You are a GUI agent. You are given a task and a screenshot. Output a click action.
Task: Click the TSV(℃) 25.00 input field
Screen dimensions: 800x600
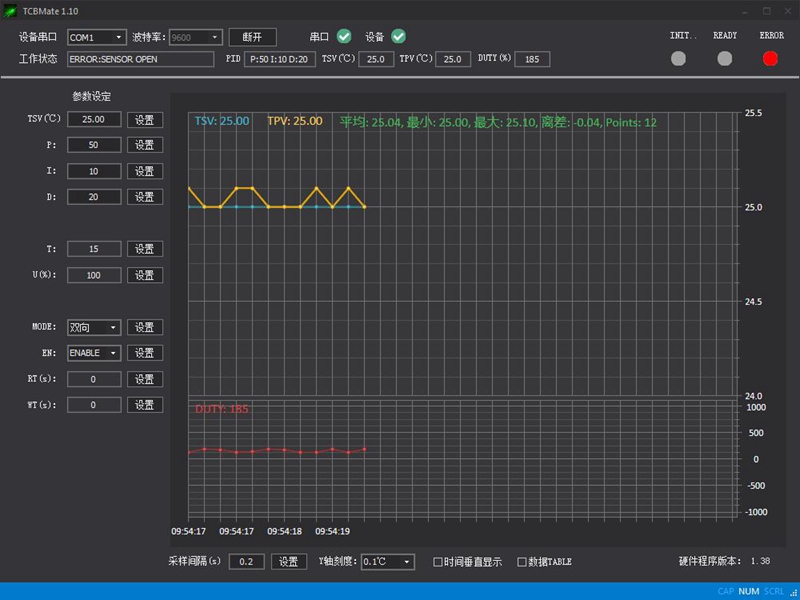pyautogui.click(x=94, y=119)
